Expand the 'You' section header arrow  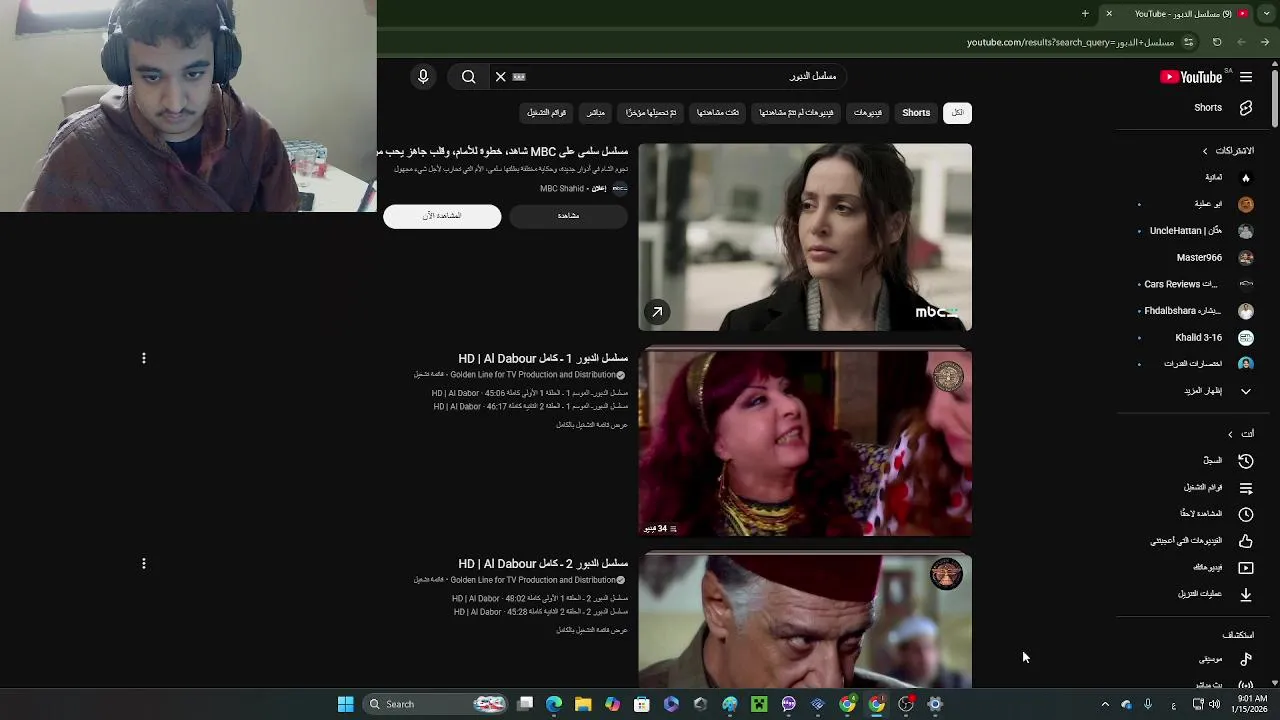pos(1230,434)
